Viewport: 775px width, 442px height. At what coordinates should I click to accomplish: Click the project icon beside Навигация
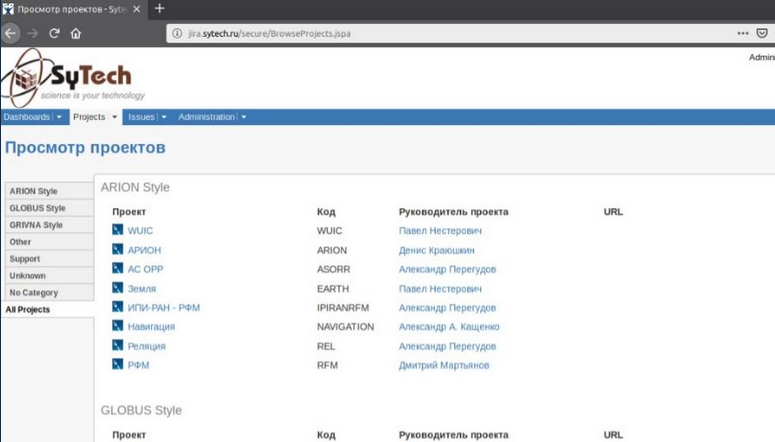[x=117, y=327]
